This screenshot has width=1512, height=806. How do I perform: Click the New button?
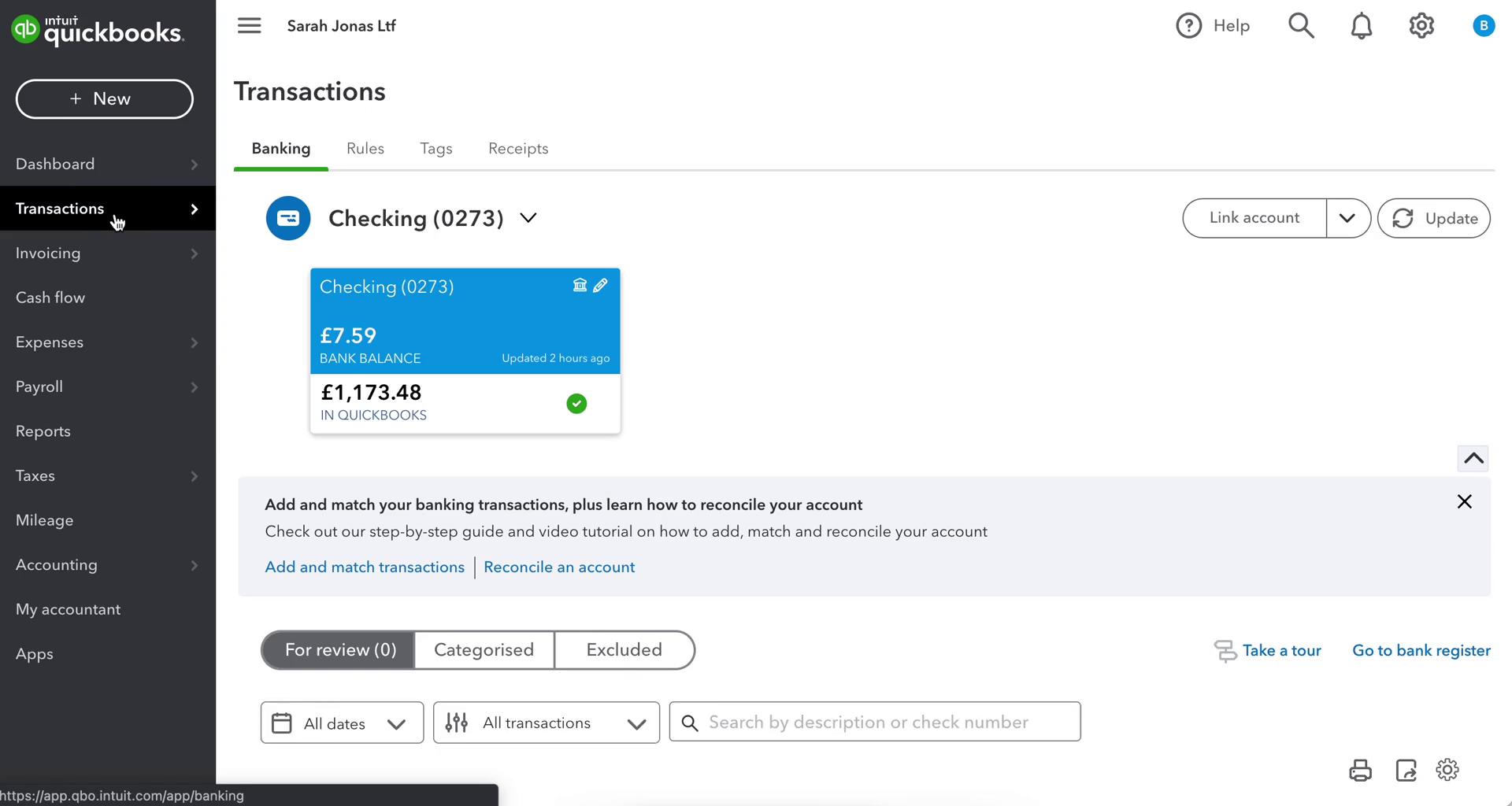tap(105, 99)
